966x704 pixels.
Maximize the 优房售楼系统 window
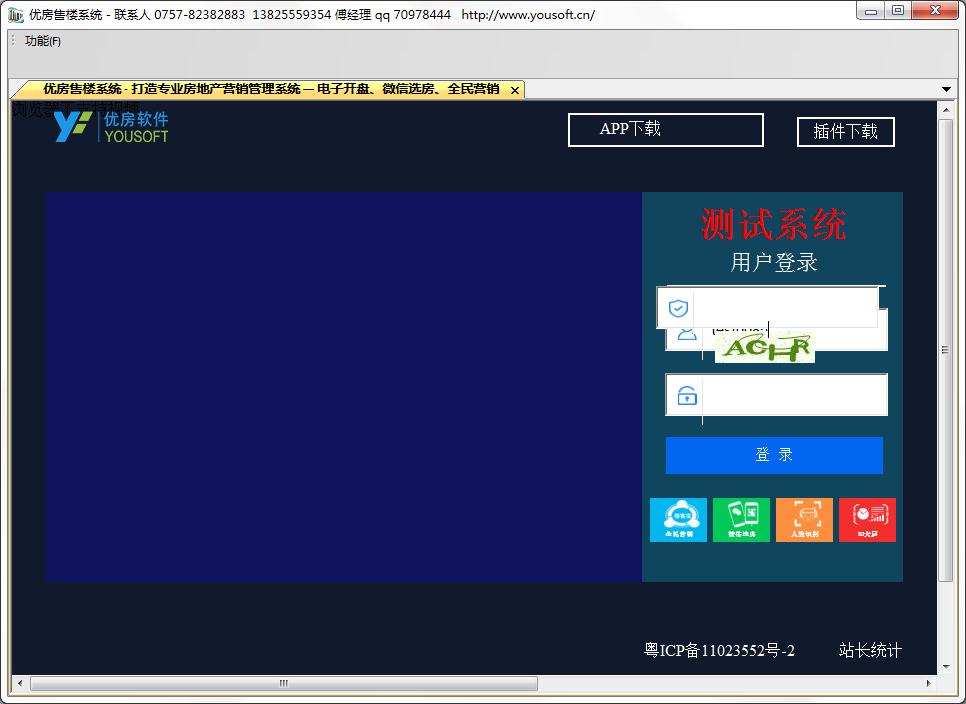pyautogui.click(x=898, y=11)
